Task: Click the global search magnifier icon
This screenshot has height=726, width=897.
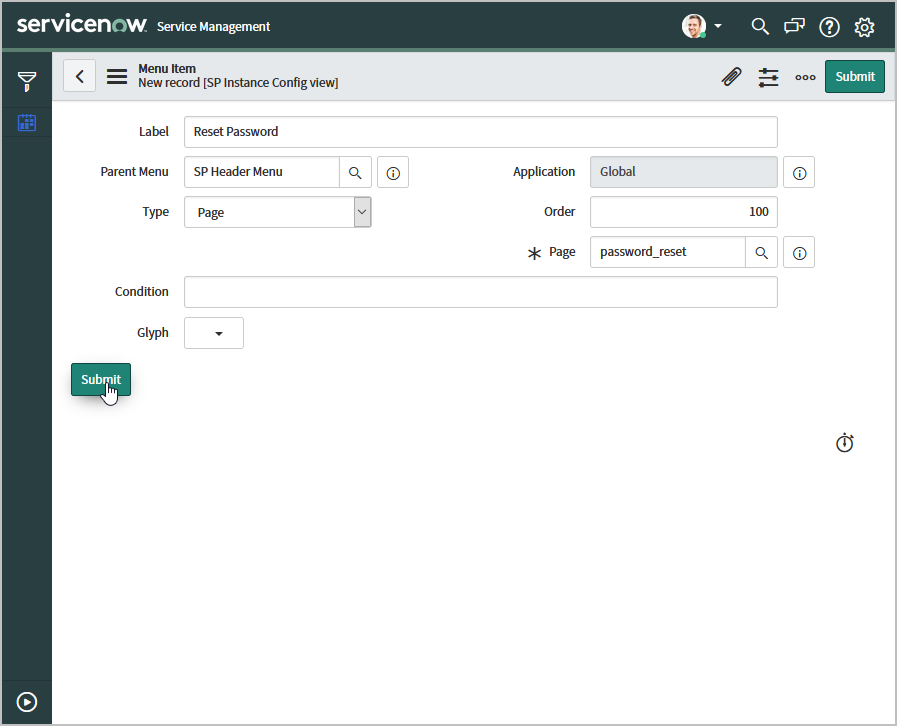Action: 760,26
